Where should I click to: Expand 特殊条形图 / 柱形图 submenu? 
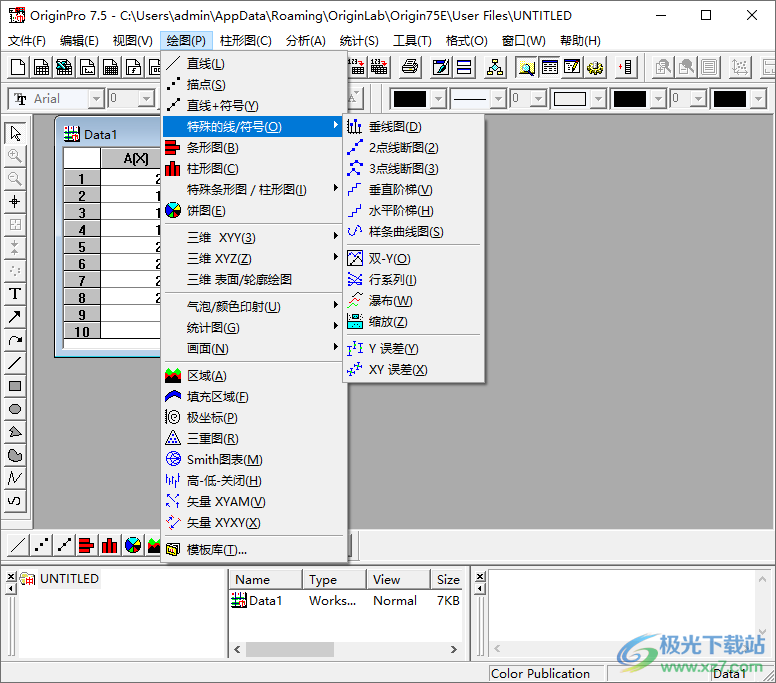(x=252, y=190)
